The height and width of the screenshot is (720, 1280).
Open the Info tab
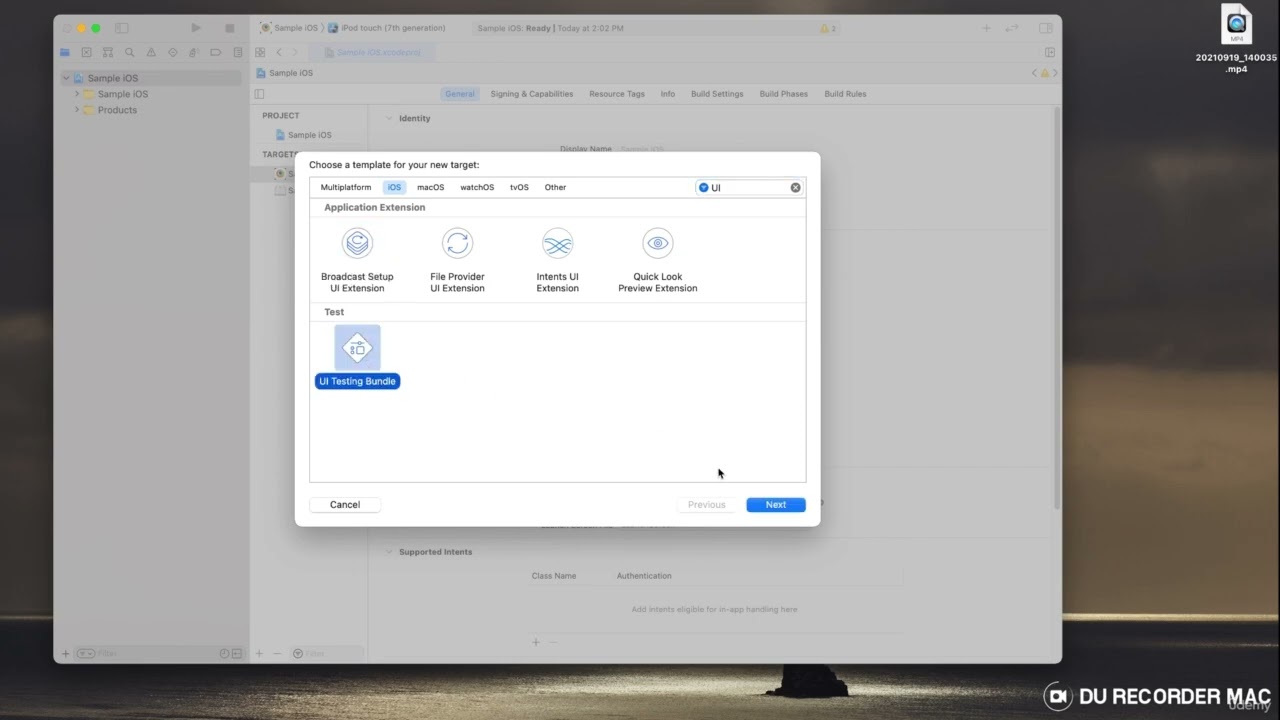coord(668,94)
